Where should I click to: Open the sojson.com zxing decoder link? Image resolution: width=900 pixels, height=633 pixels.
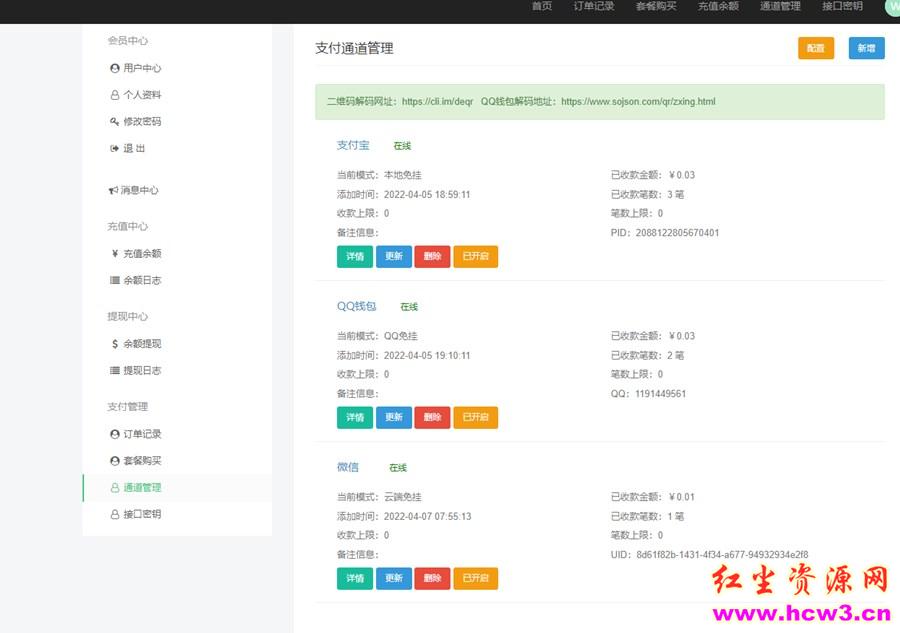click(x=638, y=102)
